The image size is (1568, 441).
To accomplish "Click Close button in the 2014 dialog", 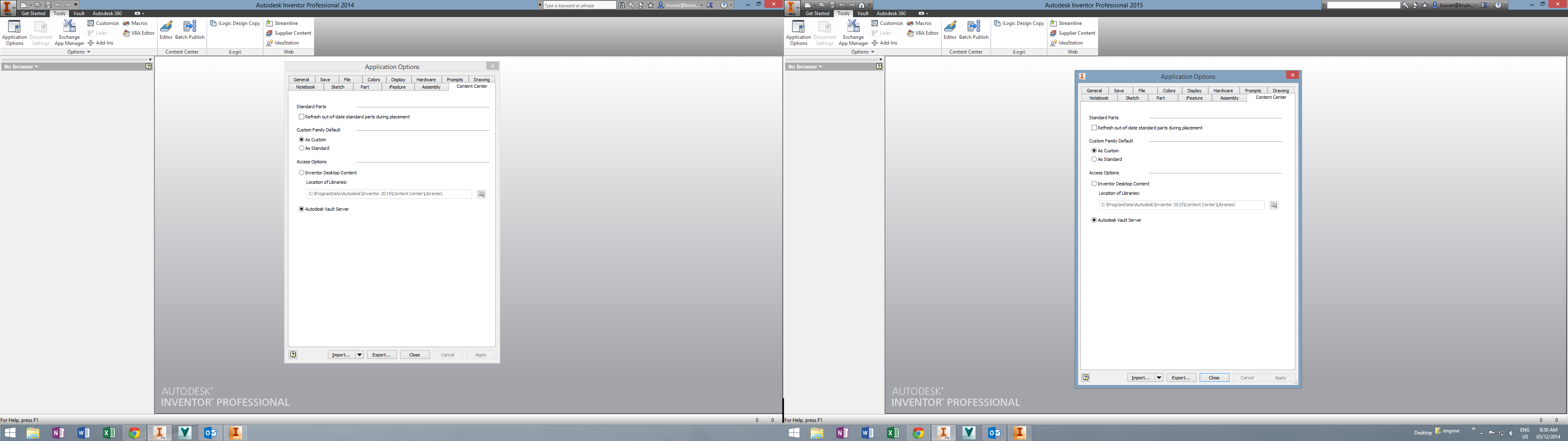I will point(414,354).
